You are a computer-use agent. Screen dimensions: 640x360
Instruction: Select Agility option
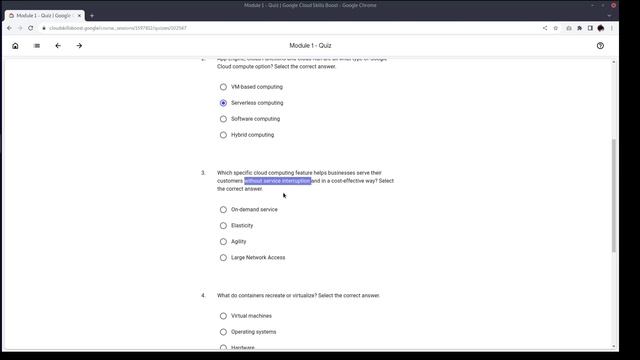click(x=223, y=242)
